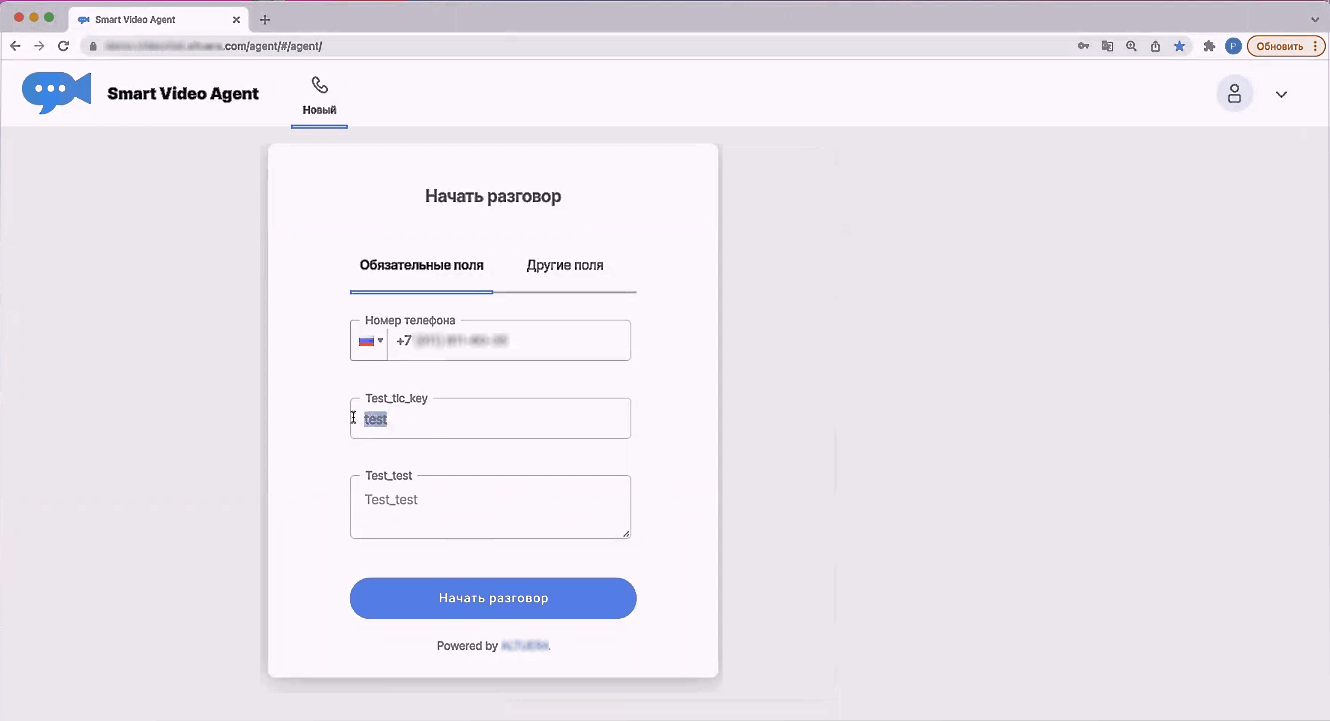Click the user profile avatar icon
Viewport: 1330px width, 721px height.
pyautogui.click(x=1234, y=94)
